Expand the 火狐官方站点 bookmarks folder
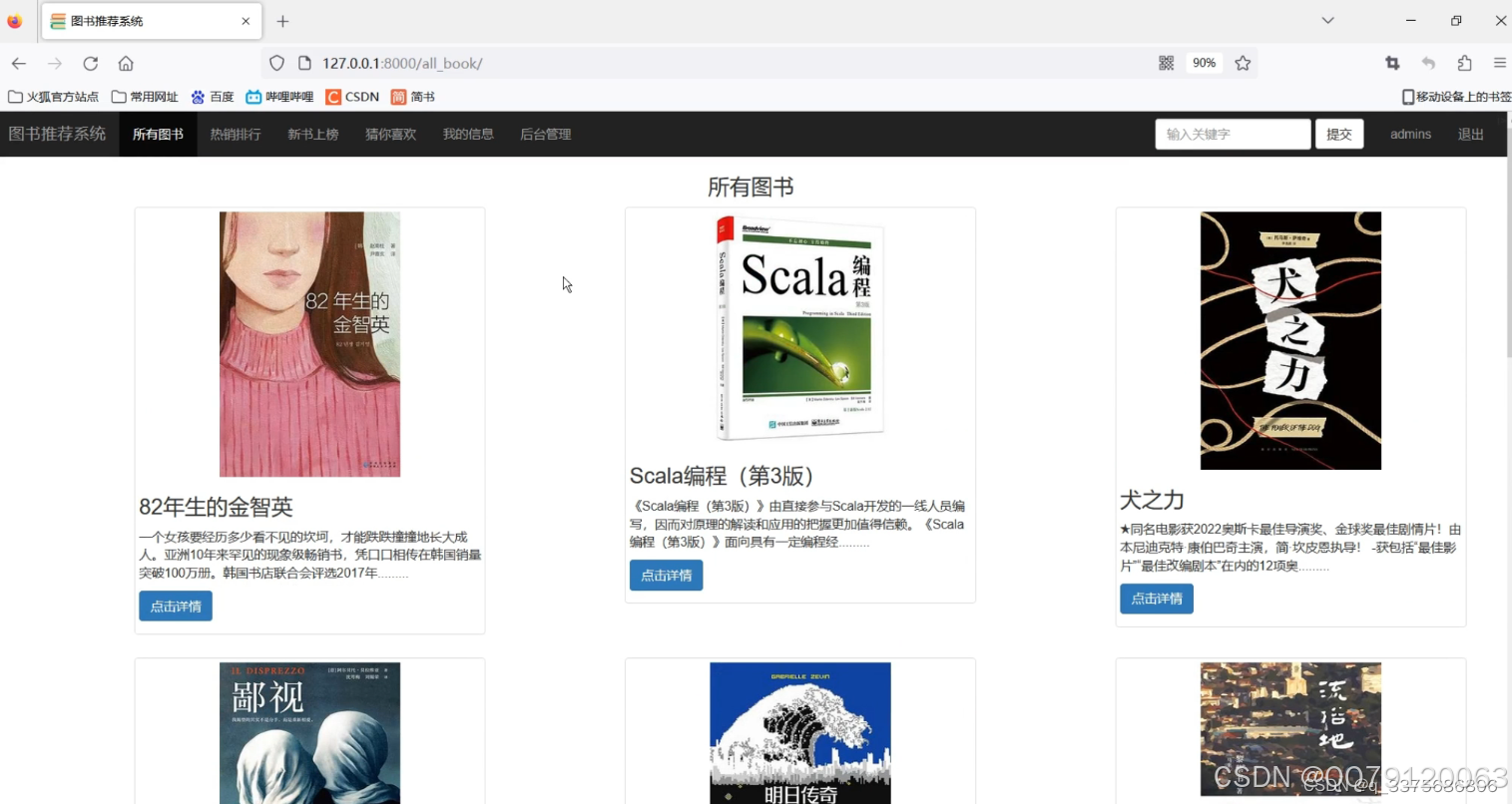 (55, 97)
